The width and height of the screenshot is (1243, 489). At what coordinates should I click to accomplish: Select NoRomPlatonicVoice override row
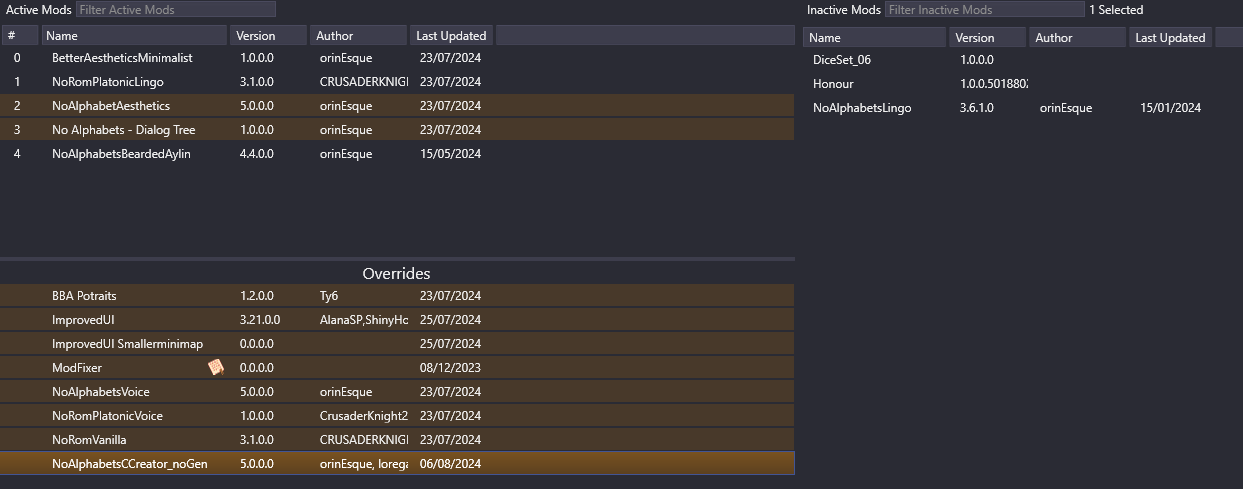(x=398, y=416)
